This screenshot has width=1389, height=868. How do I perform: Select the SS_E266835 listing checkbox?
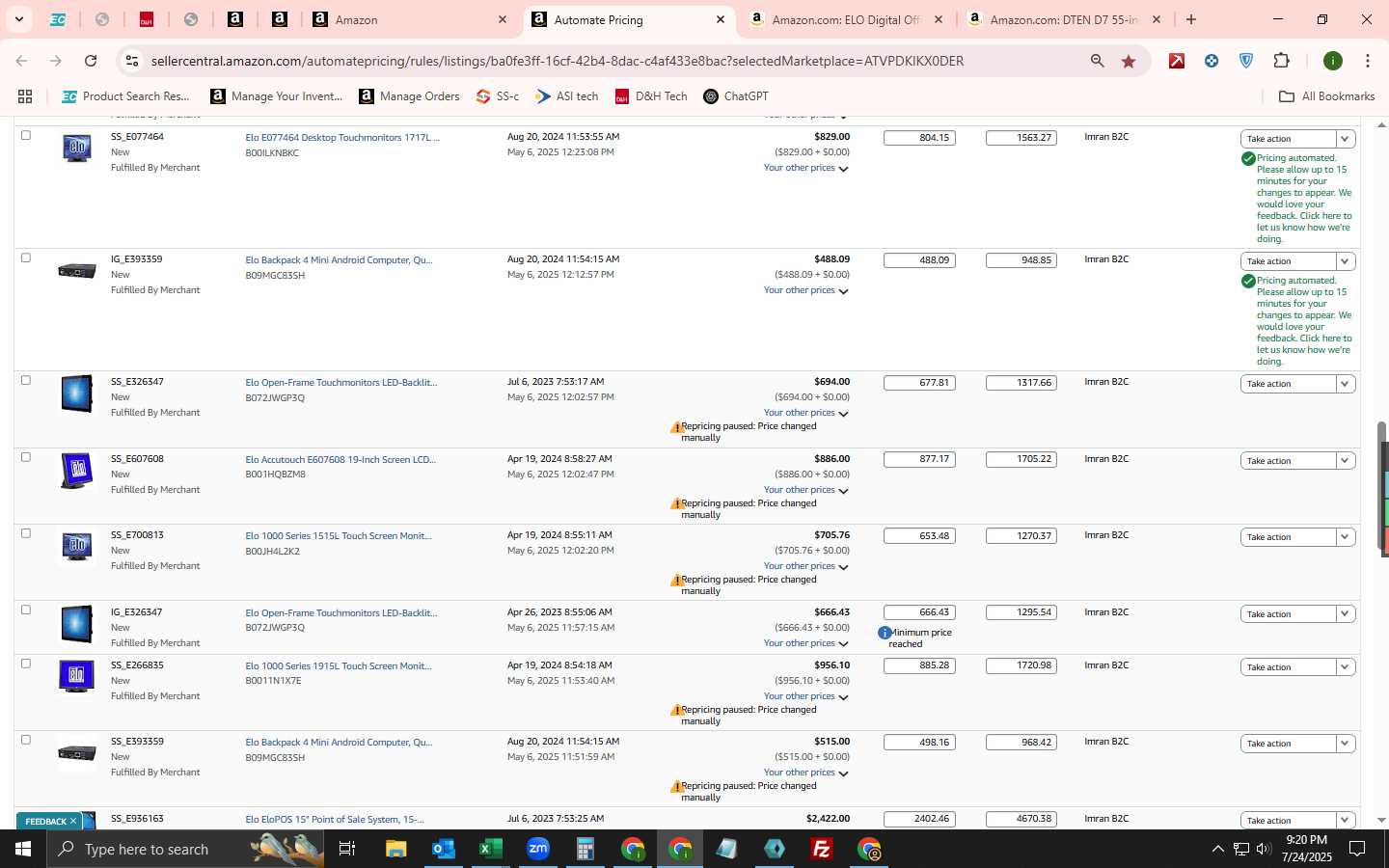tap(26, 664)
